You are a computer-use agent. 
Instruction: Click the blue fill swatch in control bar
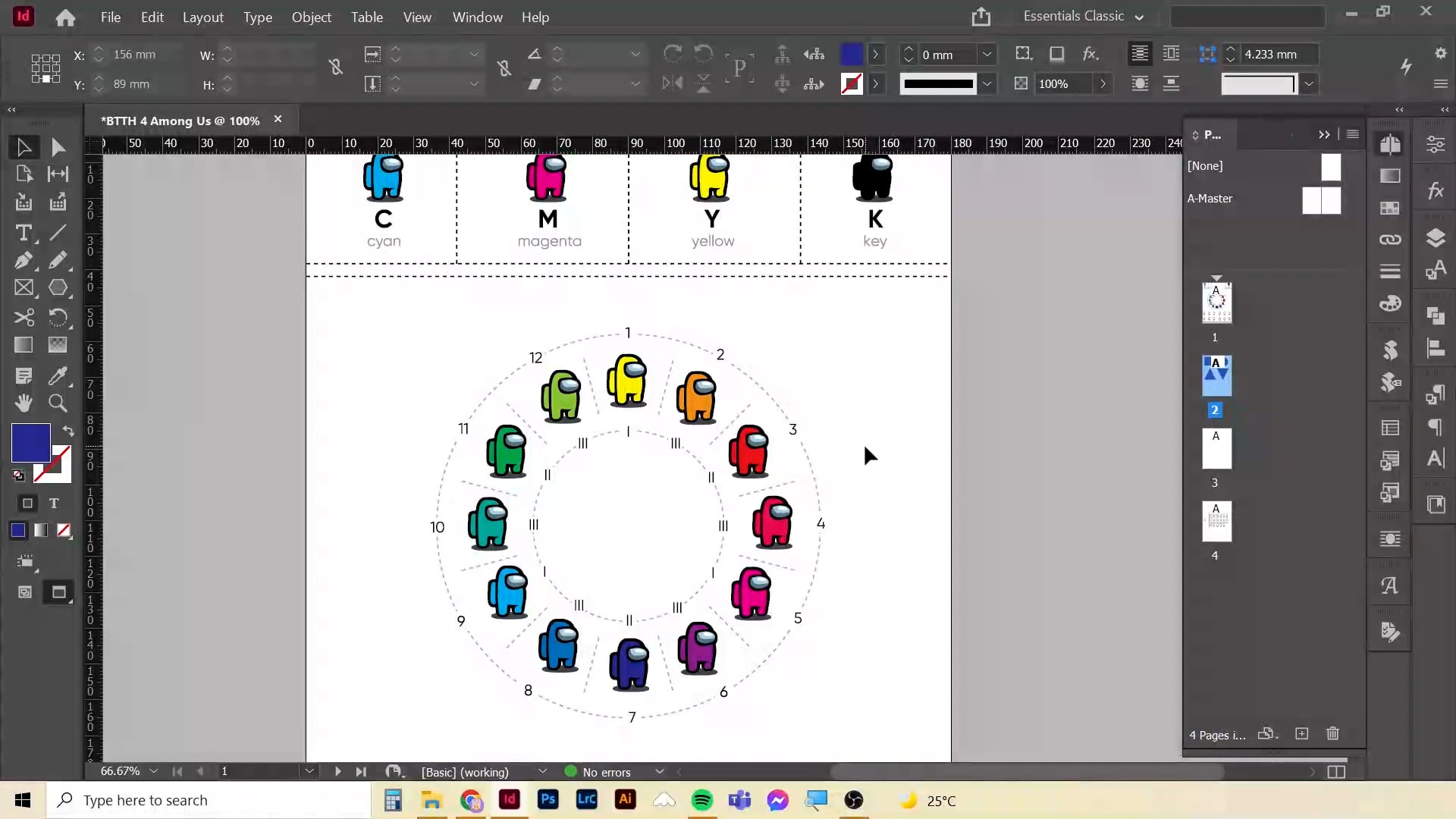click(x=852, y=55)
